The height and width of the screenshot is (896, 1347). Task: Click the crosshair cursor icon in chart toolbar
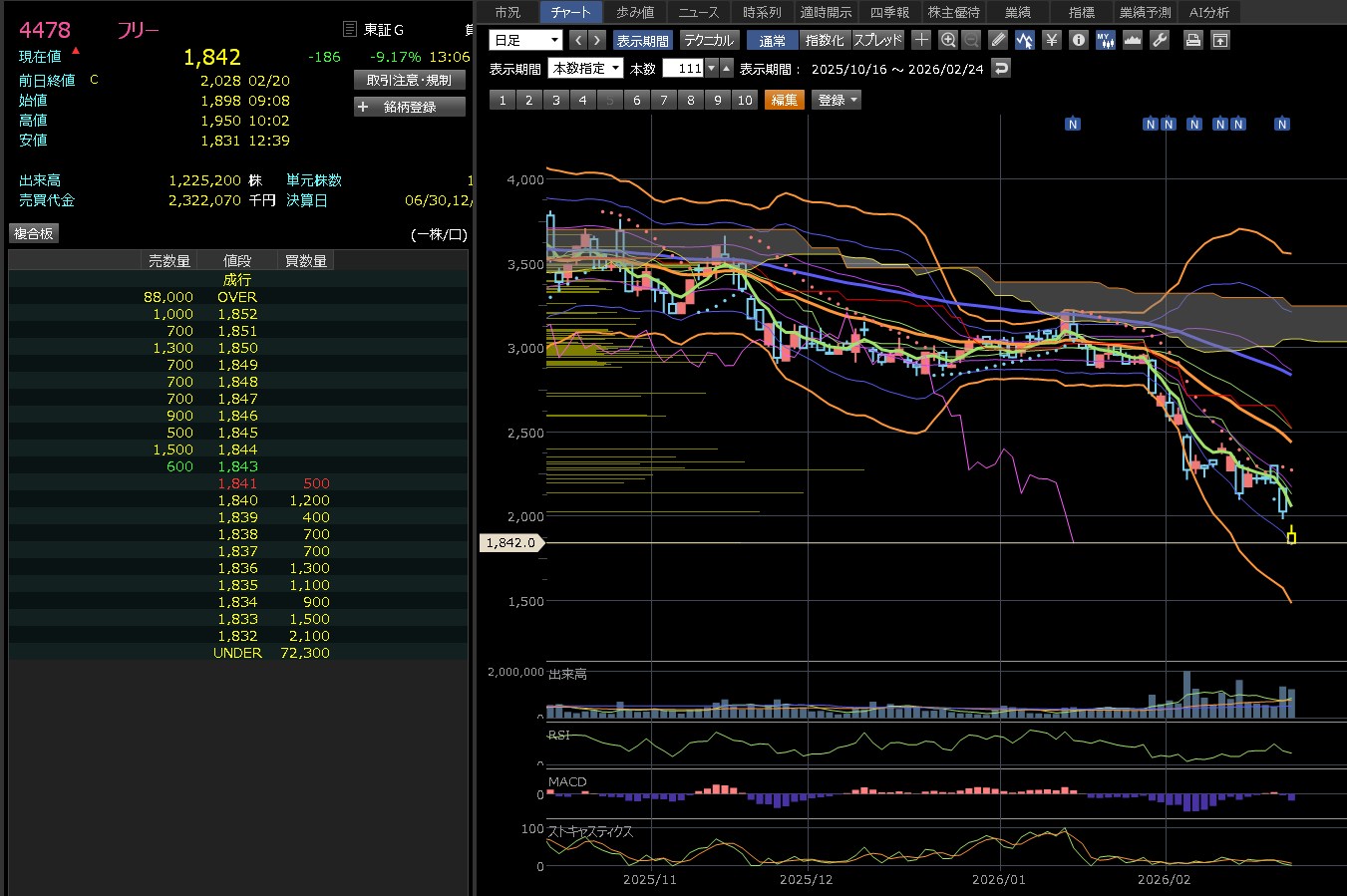(921, 40)
